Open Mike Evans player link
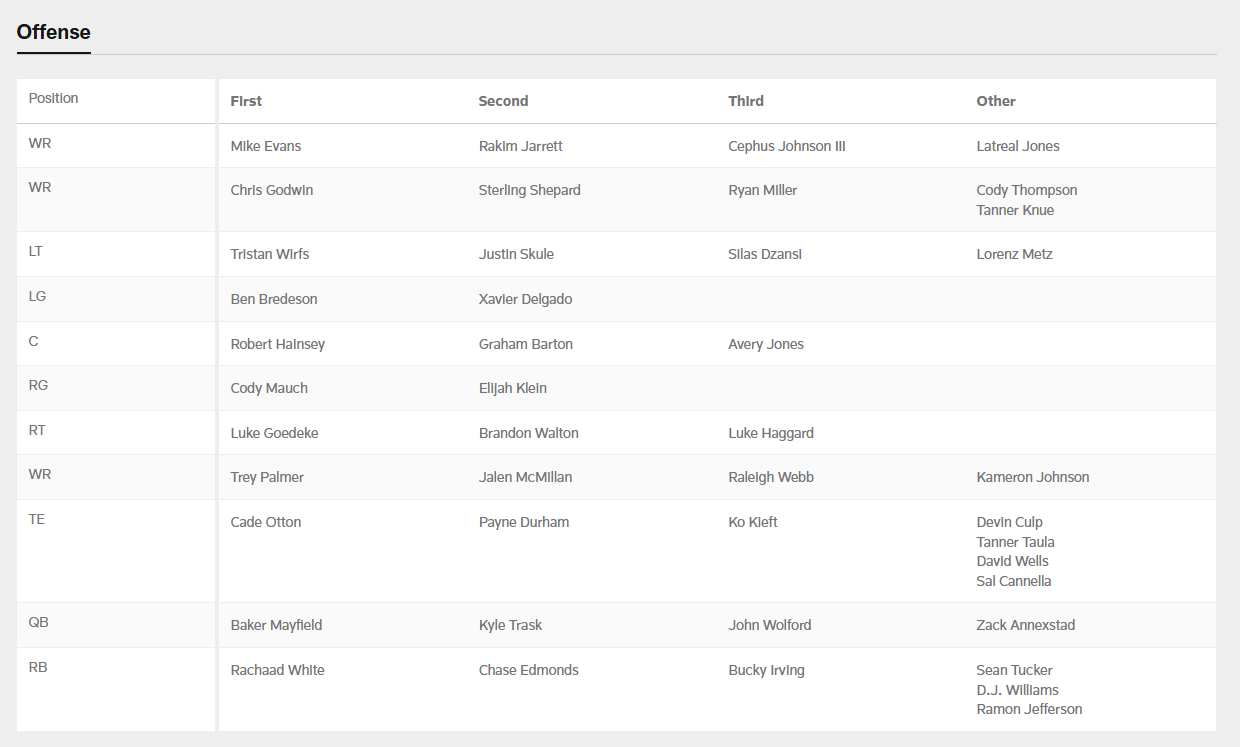 [x=265, y=146]
